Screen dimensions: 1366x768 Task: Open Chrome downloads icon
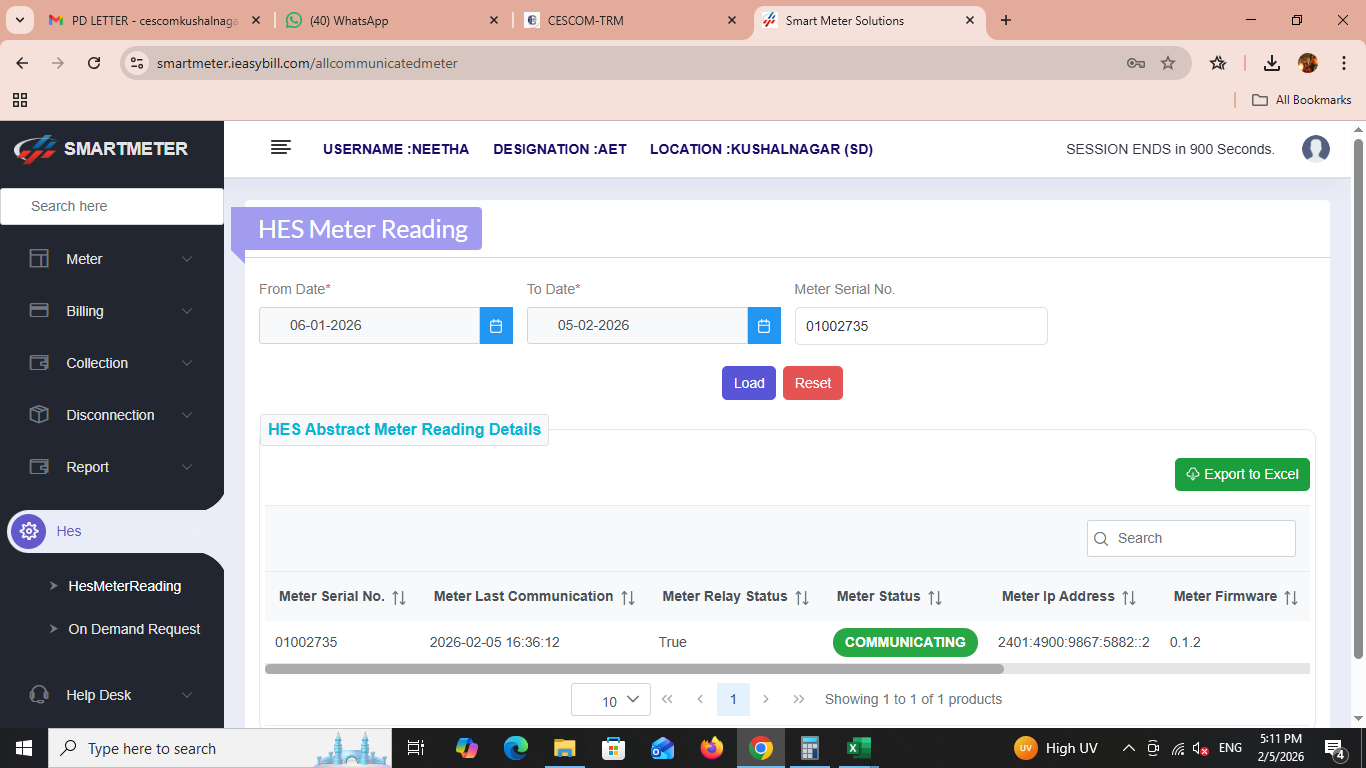click(x=1272, y=63)
